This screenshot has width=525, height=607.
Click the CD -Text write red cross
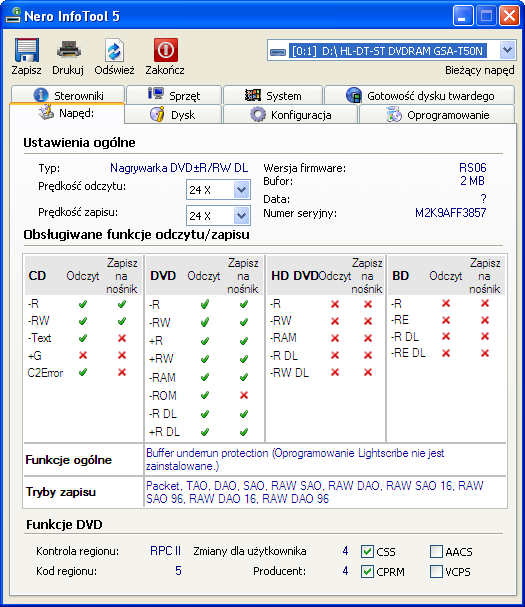(x=122, y=338)
